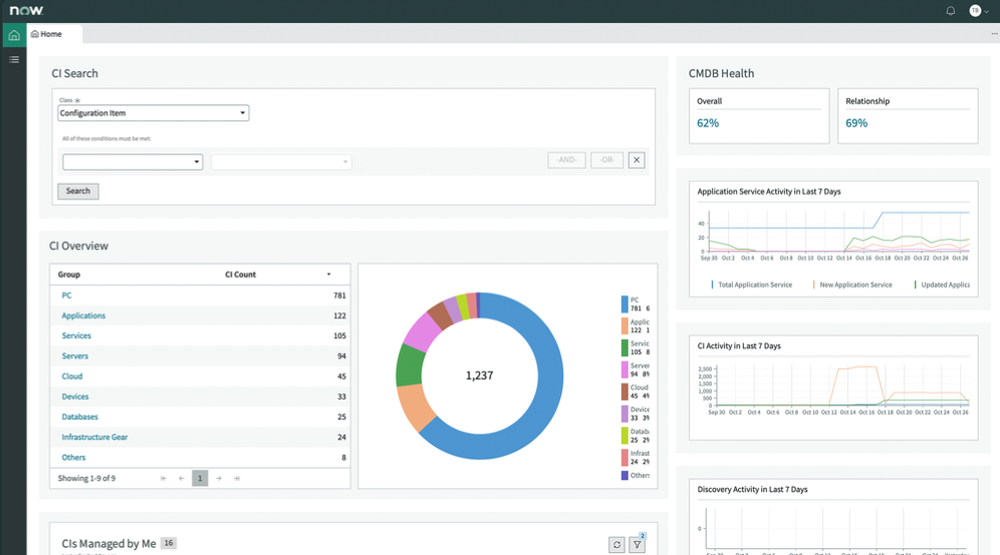Viewport: 1000px width, 555px height.
Task: Sort by the CI Count column arrow
Action: pyautogui.click(x=328, y=274)
